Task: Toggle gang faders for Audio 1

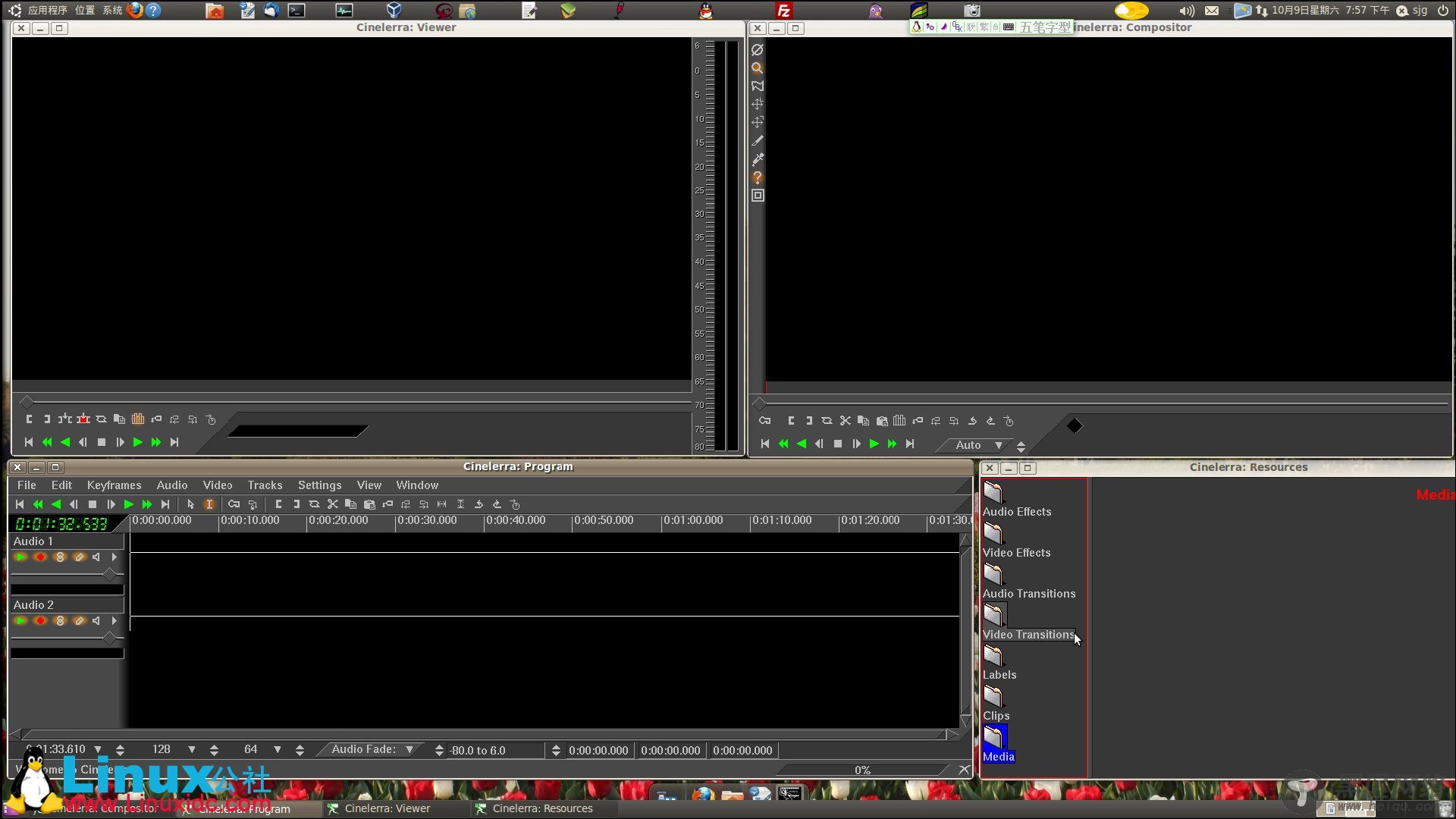Action: coord(60,557)
